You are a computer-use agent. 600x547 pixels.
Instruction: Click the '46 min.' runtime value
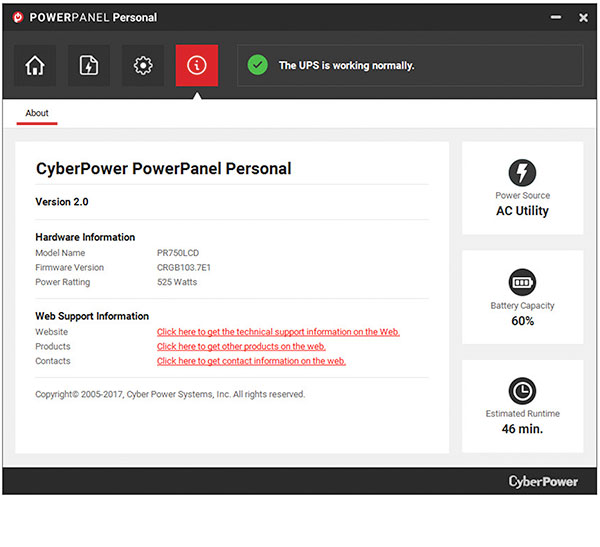click(522, 429)
